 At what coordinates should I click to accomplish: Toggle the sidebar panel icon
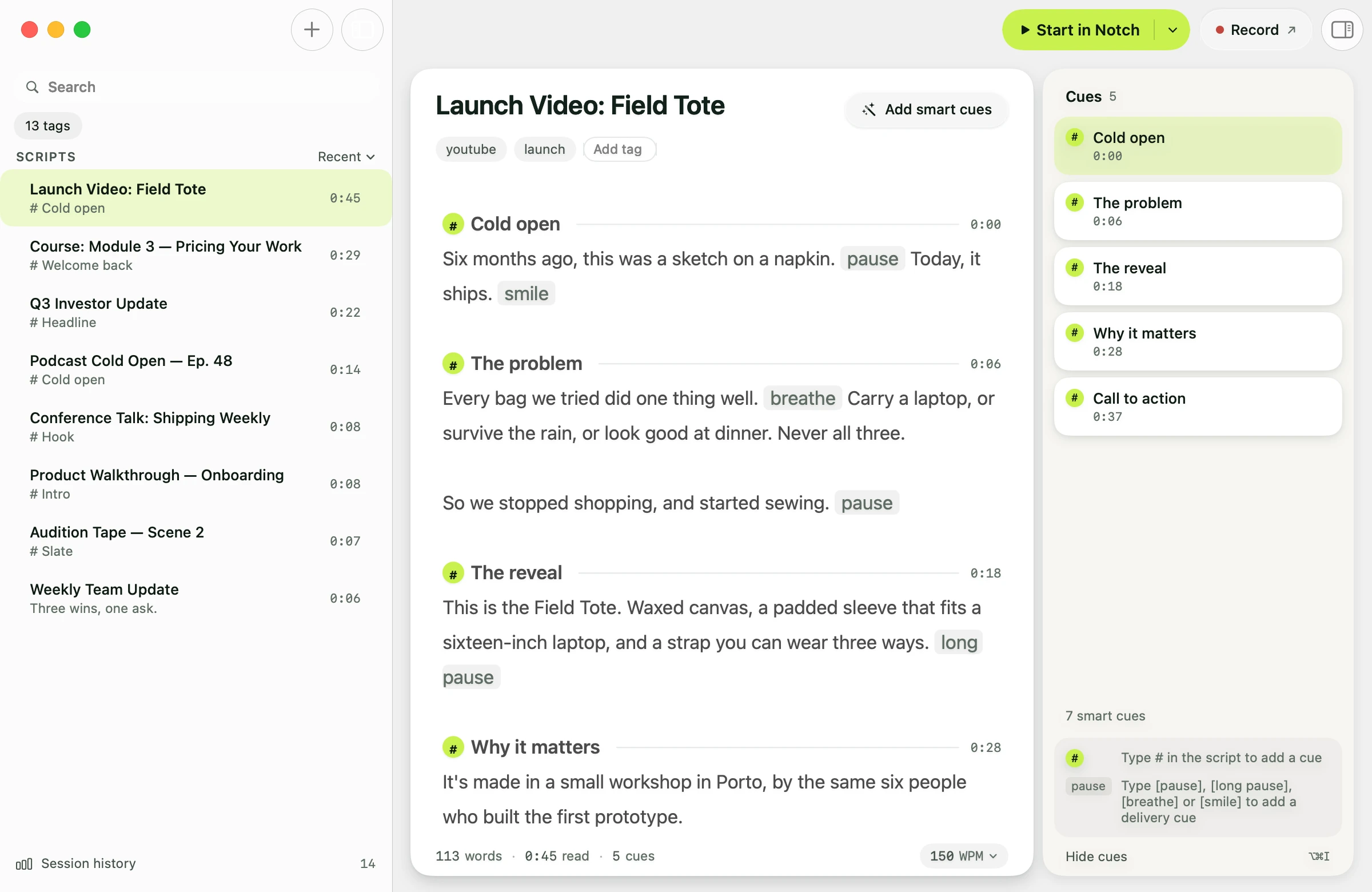pyautogui.click(x=362, y=29)
